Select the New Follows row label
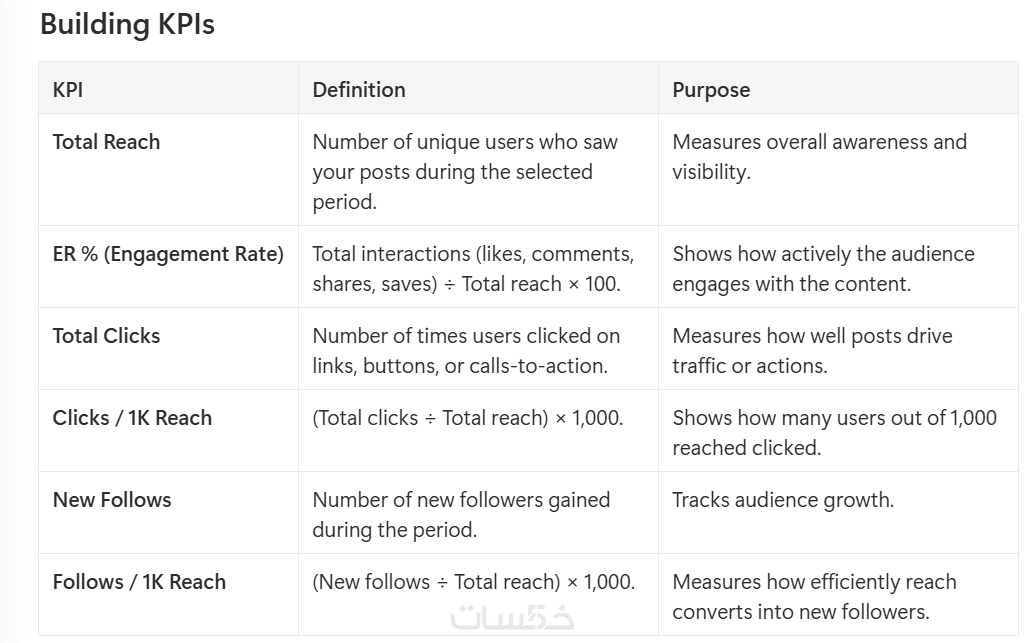 (112, 500)
